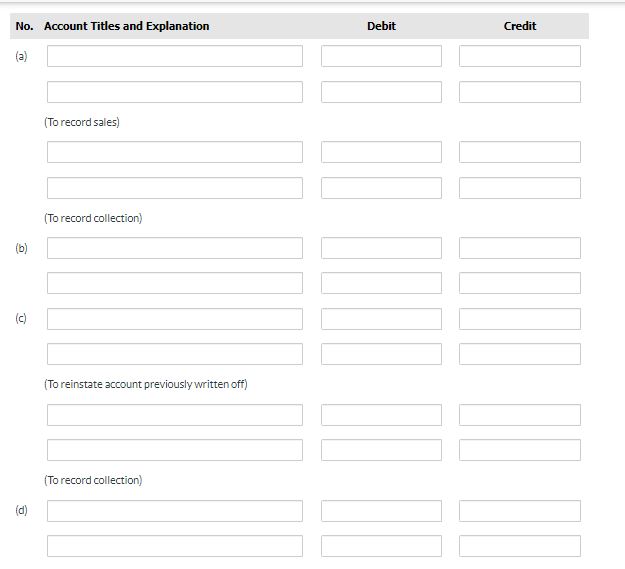
Task: Click first credit field for entry (c)
Action: tap(519, 319)
